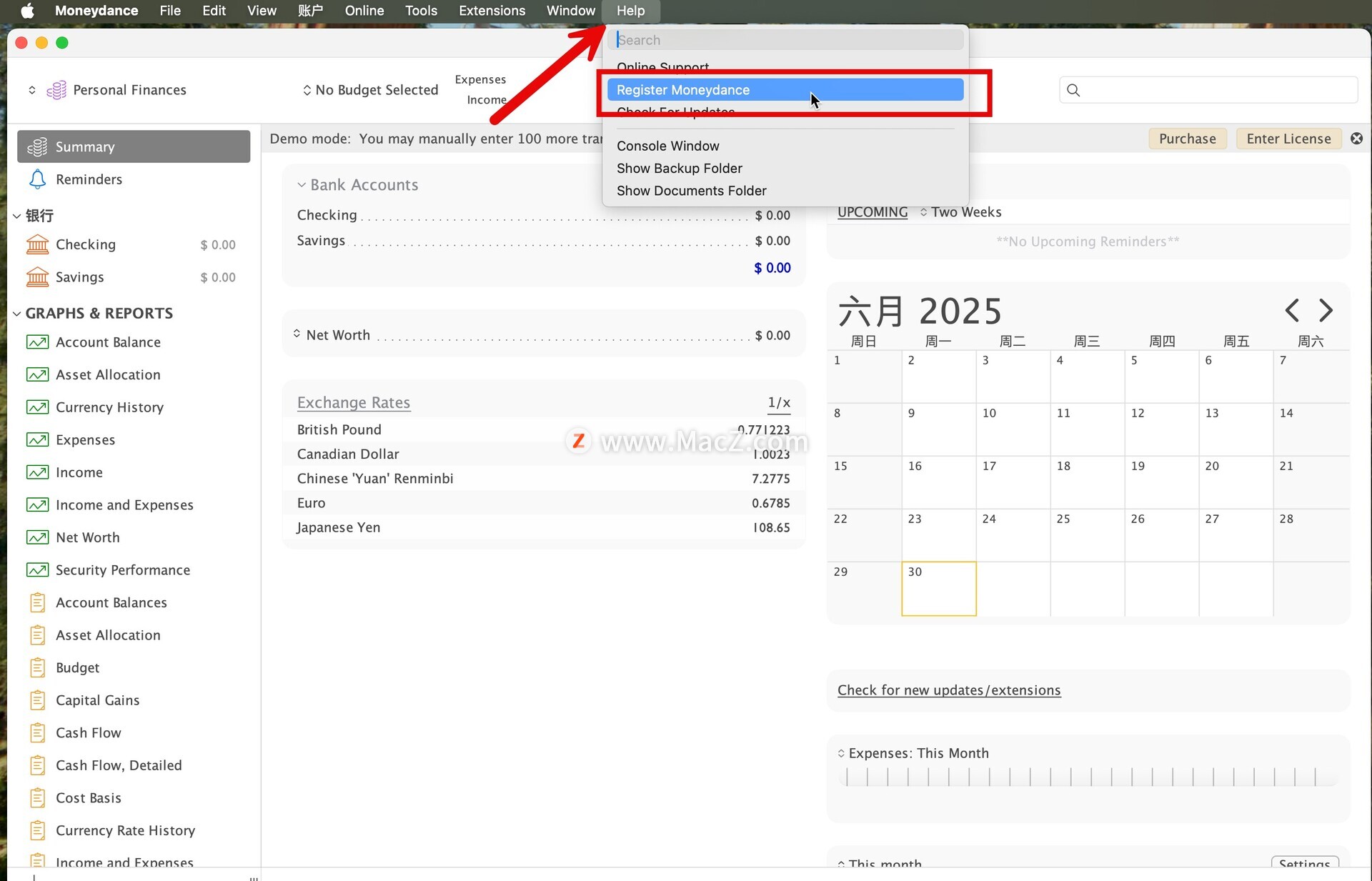Open the Exchange Rates link
The height and width of the screenshot is (881, 1372).
[354, 402]
